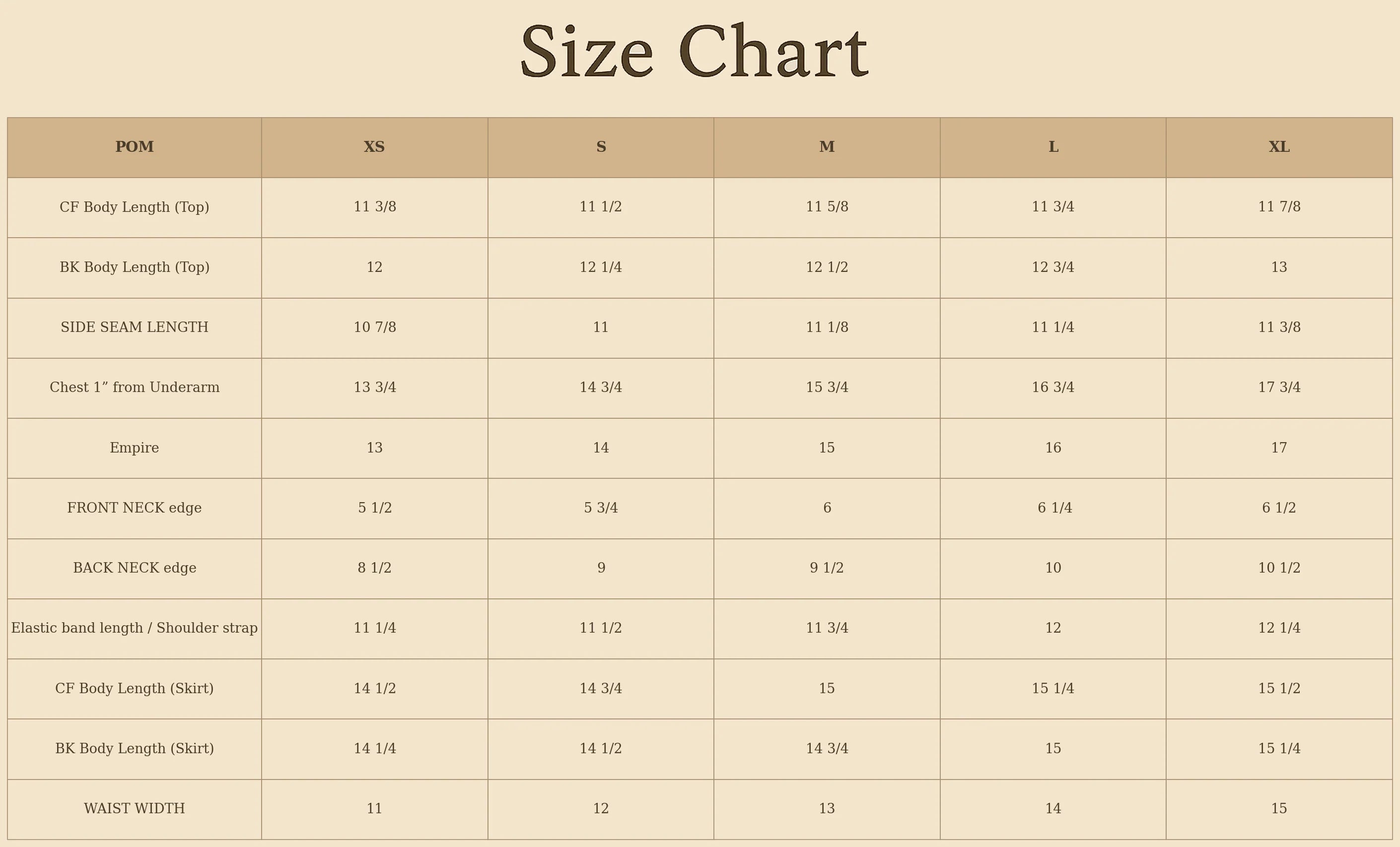
Task: Select the POM column header
Action: click(x=134, y=147)
